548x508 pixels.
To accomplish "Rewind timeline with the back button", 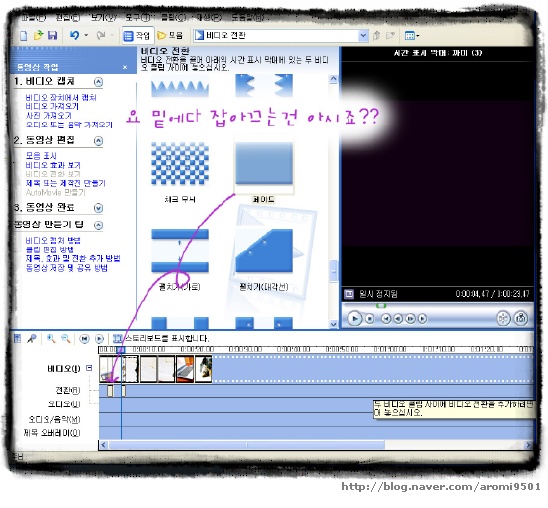I will [x=84, y=339].
